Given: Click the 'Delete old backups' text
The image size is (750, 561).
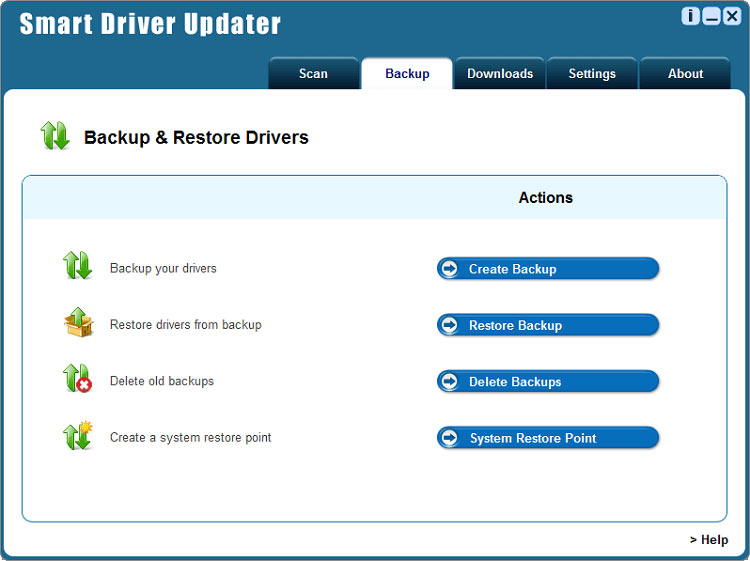Looking at the screenshot, I should (x=162, y=381).
